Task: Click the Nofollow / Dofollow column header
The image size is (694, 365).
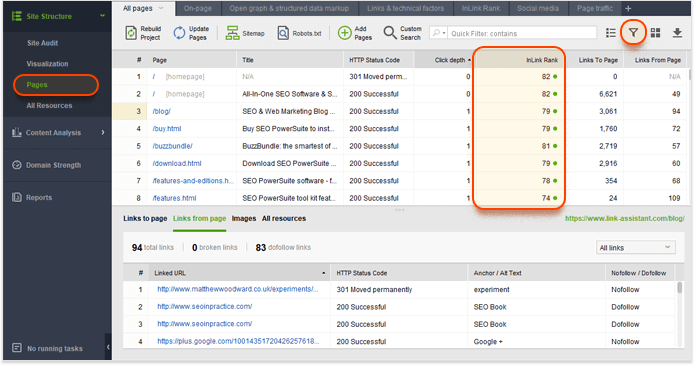Action: [639, 273]
